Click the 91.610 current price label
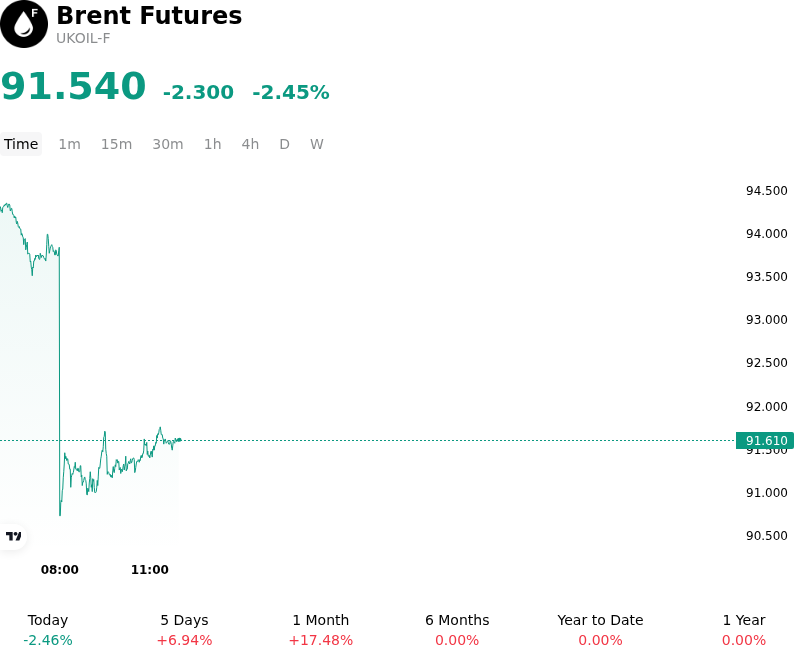This screenshot has width=800, height=660. [765, 440]
